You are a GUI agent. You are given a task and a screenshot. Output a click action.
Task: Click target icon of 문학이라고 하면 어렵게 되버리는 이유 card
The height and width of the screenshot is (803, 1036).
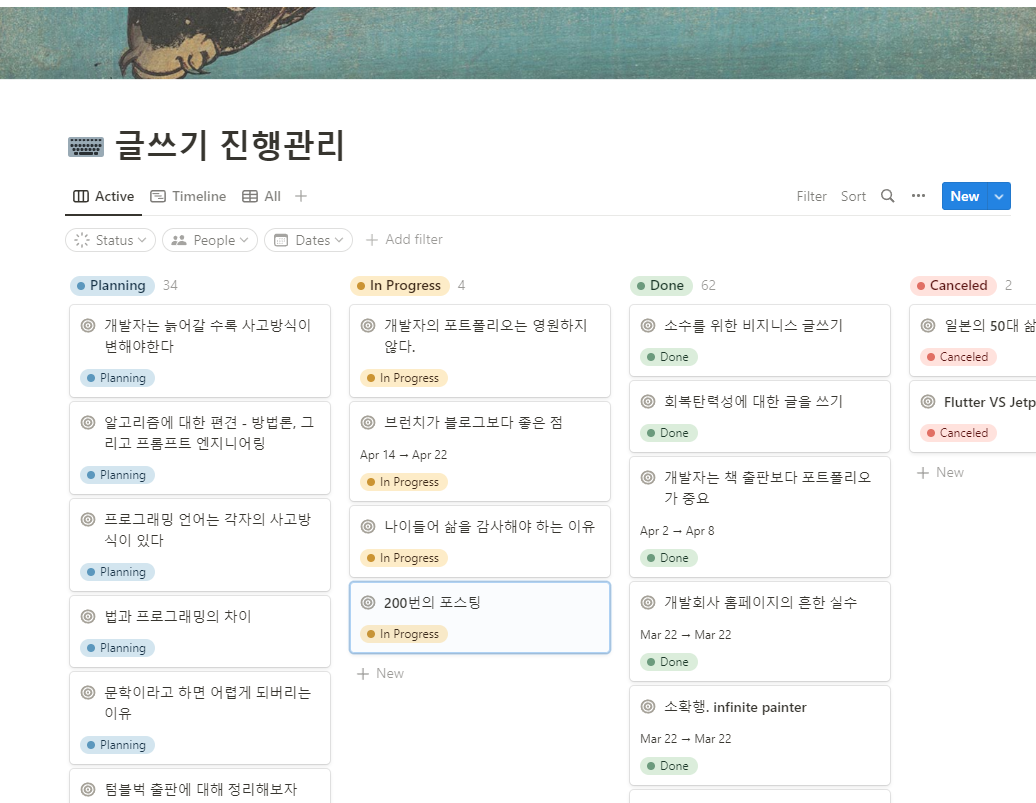(88, 692)
